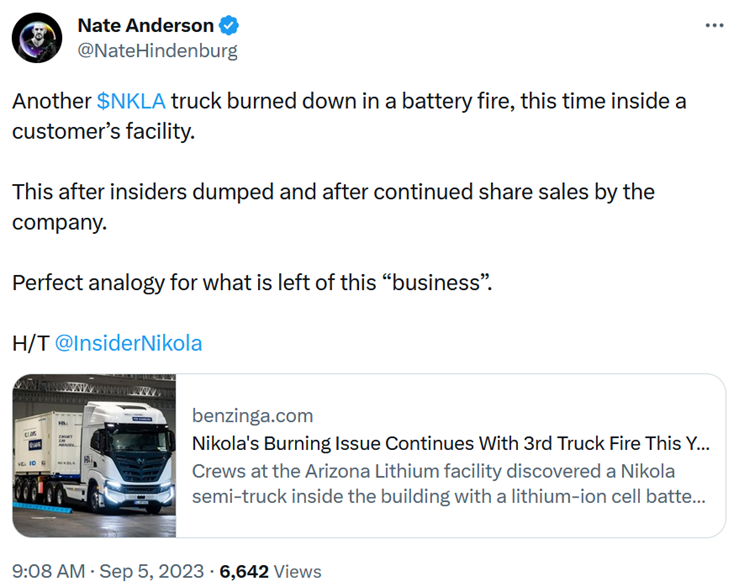Click the 'Perfect analogy' sentence
The image size is (739, 587).
[252, 282]
